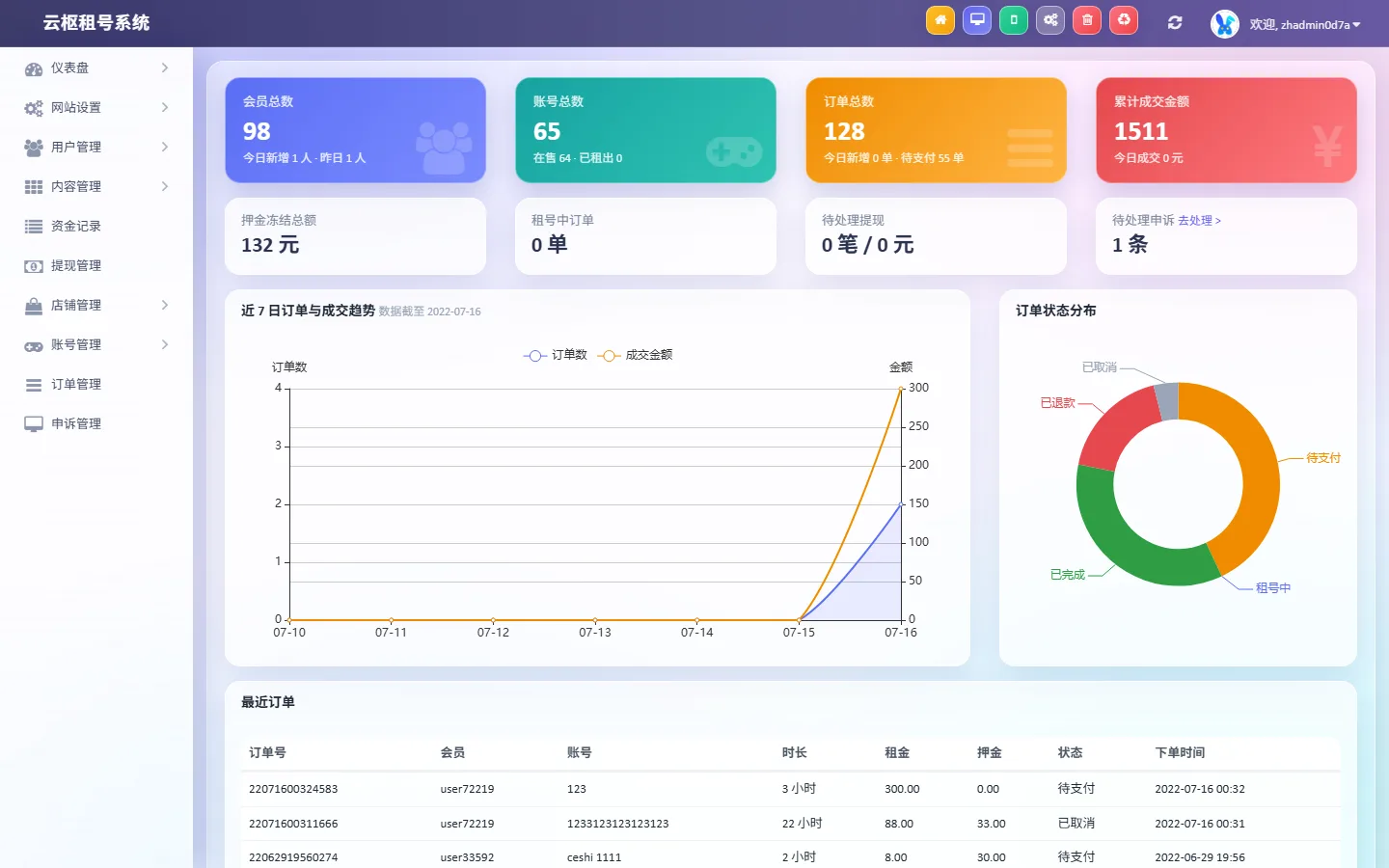
Task: Click the gray 已取消 donut segment
Action: pos(1167,399)
